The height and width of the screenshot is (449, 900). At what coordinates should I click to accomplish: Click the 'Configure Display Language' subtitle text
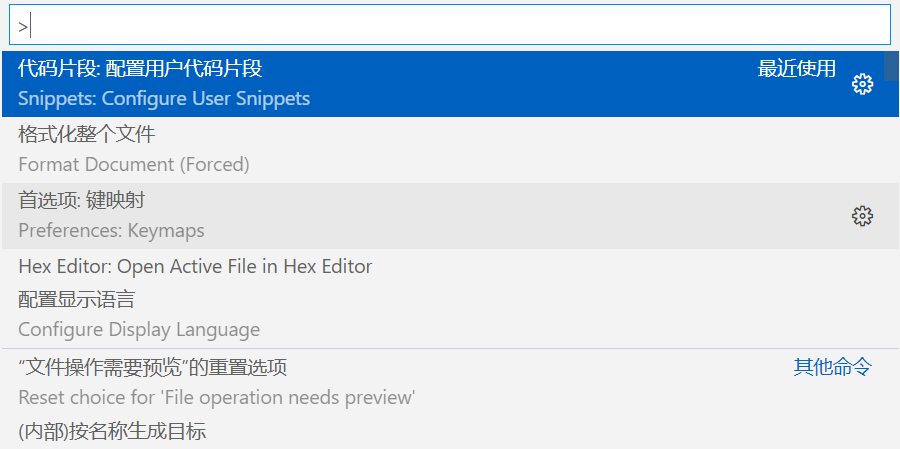139,329
